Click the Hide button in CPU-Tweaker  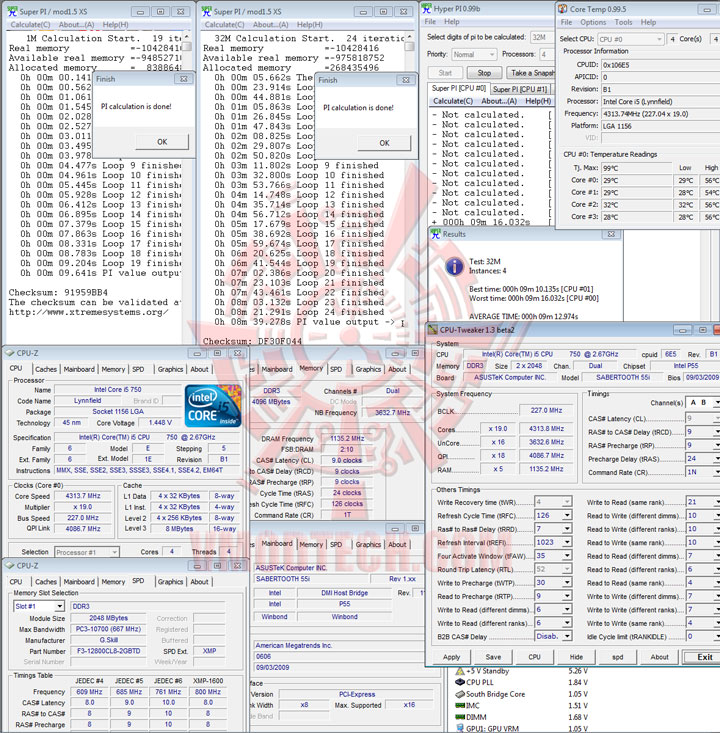[x=576, y=657]
